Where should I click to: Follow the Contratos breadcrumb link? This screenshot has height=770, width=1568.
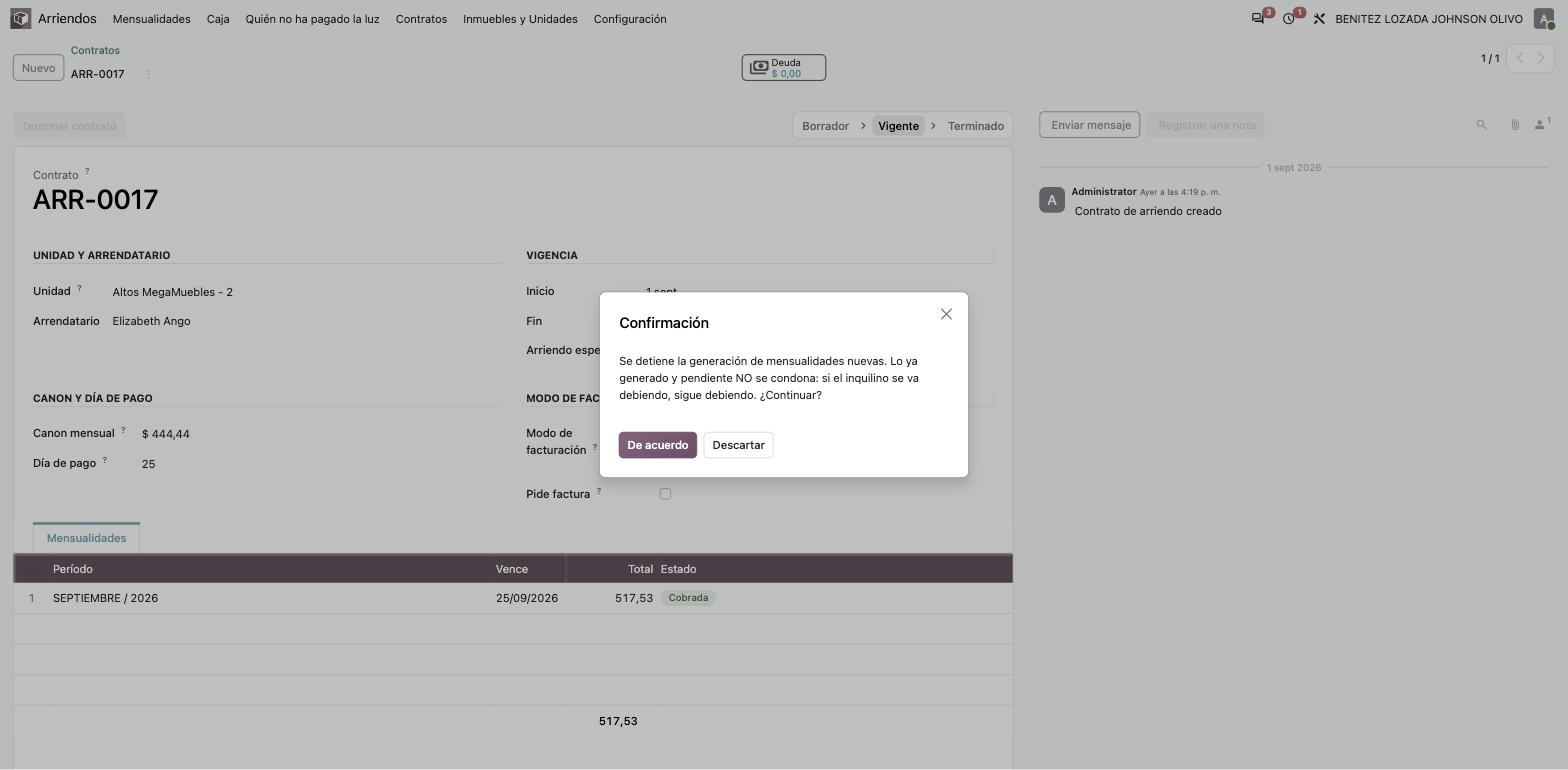coord(95,50)
